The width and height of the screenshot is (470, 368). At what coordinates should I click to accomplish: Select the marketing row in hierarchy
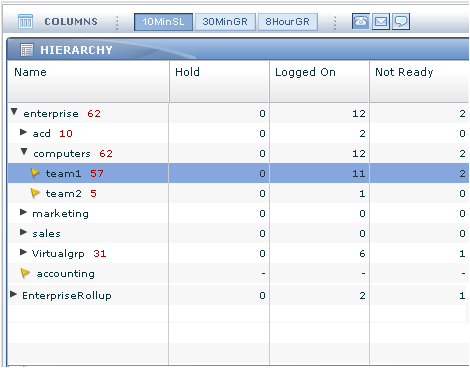click(x=238, y=213)
